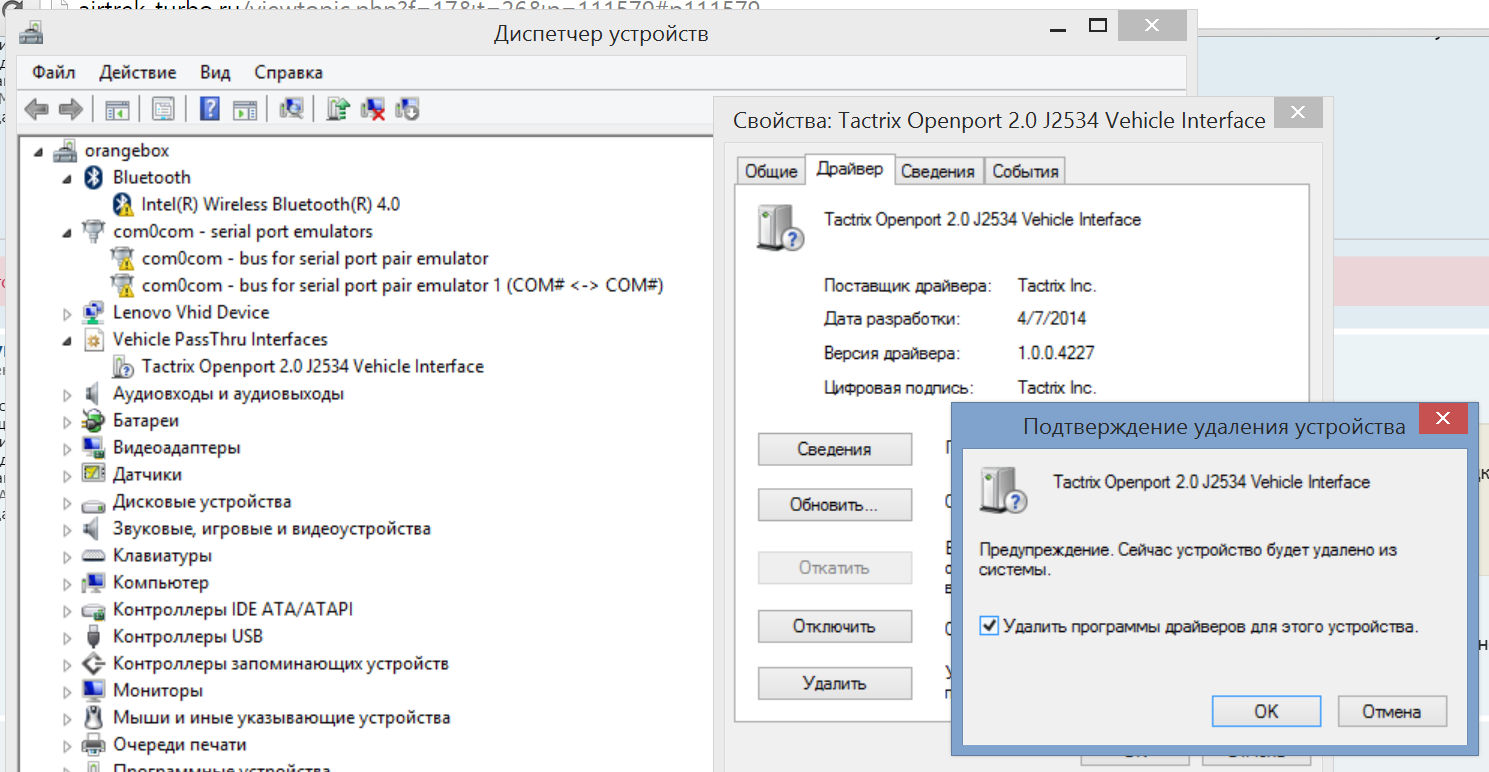Open the properties toolbar icon
The height and width of the screenshot is (772, 1489).
163,109
